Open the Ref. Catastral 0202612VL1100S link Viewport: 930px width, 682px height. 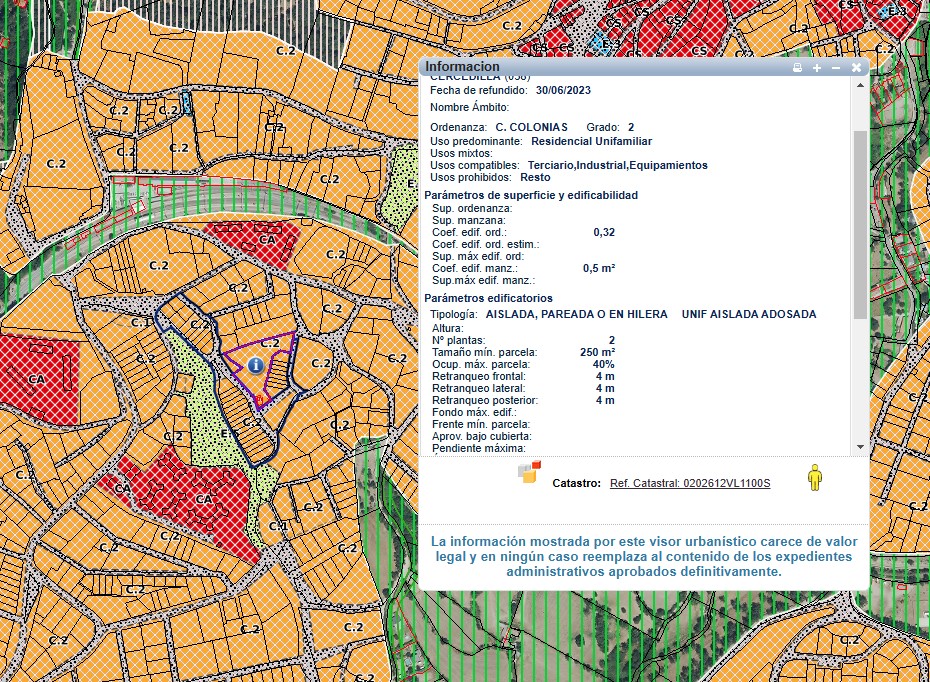click(690, 483)
